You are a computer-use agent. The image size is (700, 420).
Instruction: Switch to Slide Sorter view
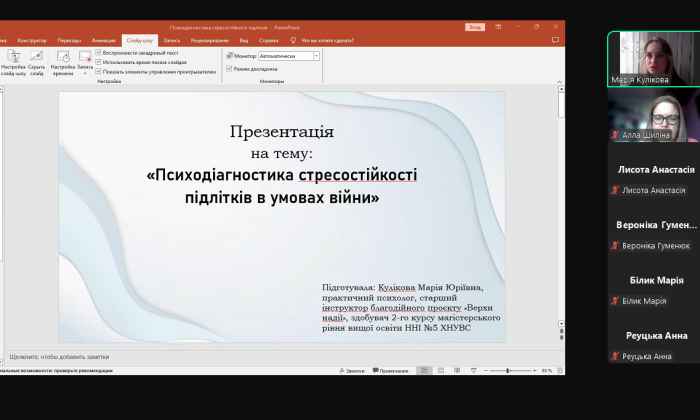pos(441,370)
